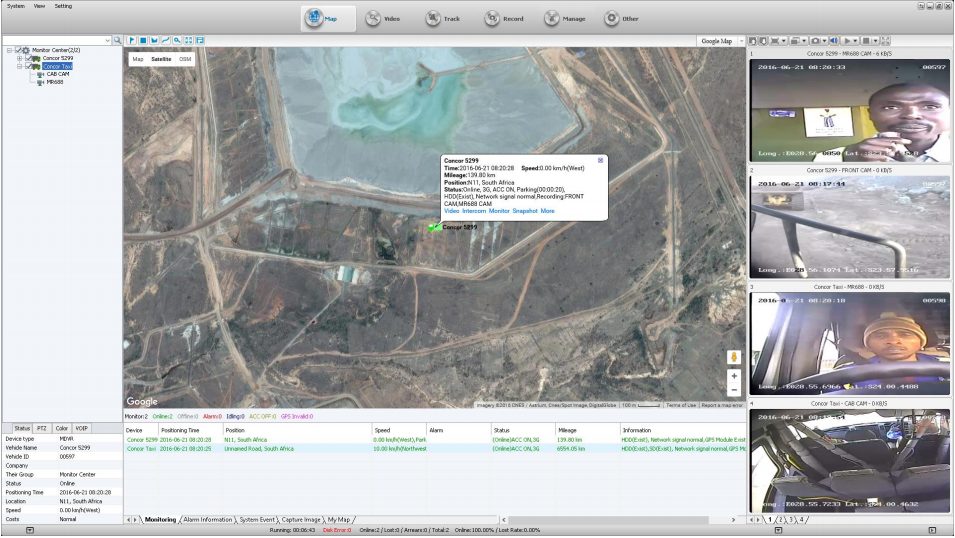Open the Google Map provider dropdown

(741, 41)
